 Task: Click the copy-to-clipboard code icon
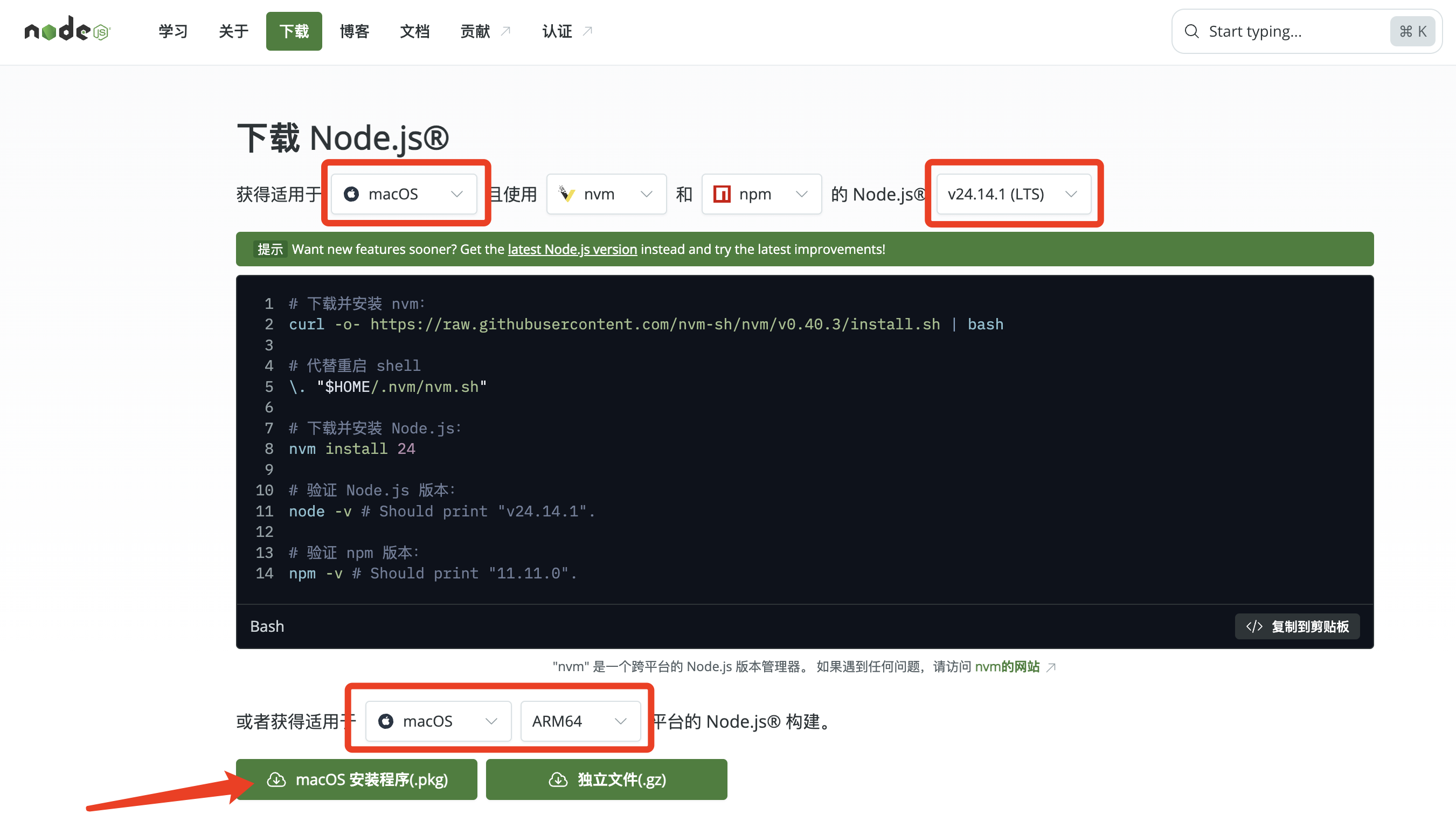[x=1255, y=626]
